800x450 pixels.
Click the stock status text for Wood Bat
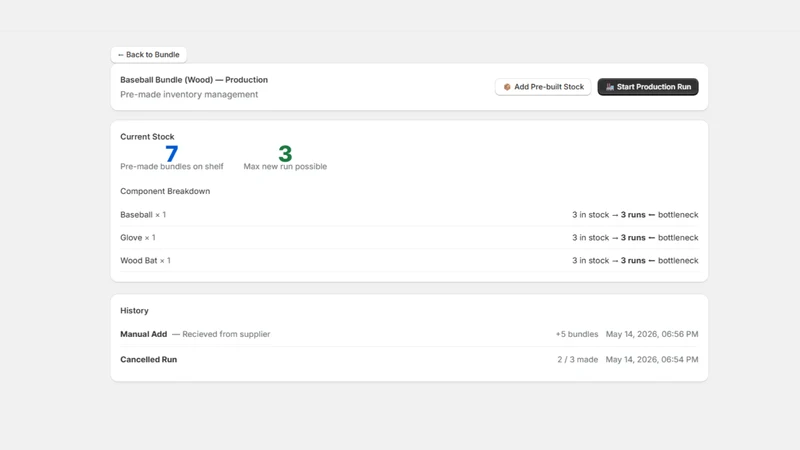[635, 261]
